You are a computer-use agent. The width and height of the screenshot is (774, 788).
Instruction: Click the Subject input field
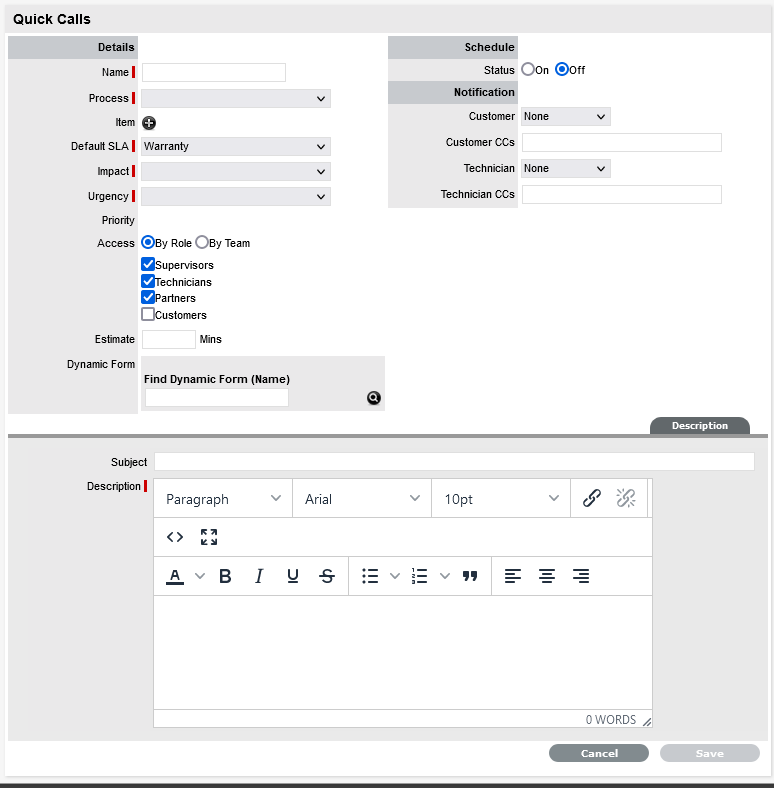(x=454, y=461)
